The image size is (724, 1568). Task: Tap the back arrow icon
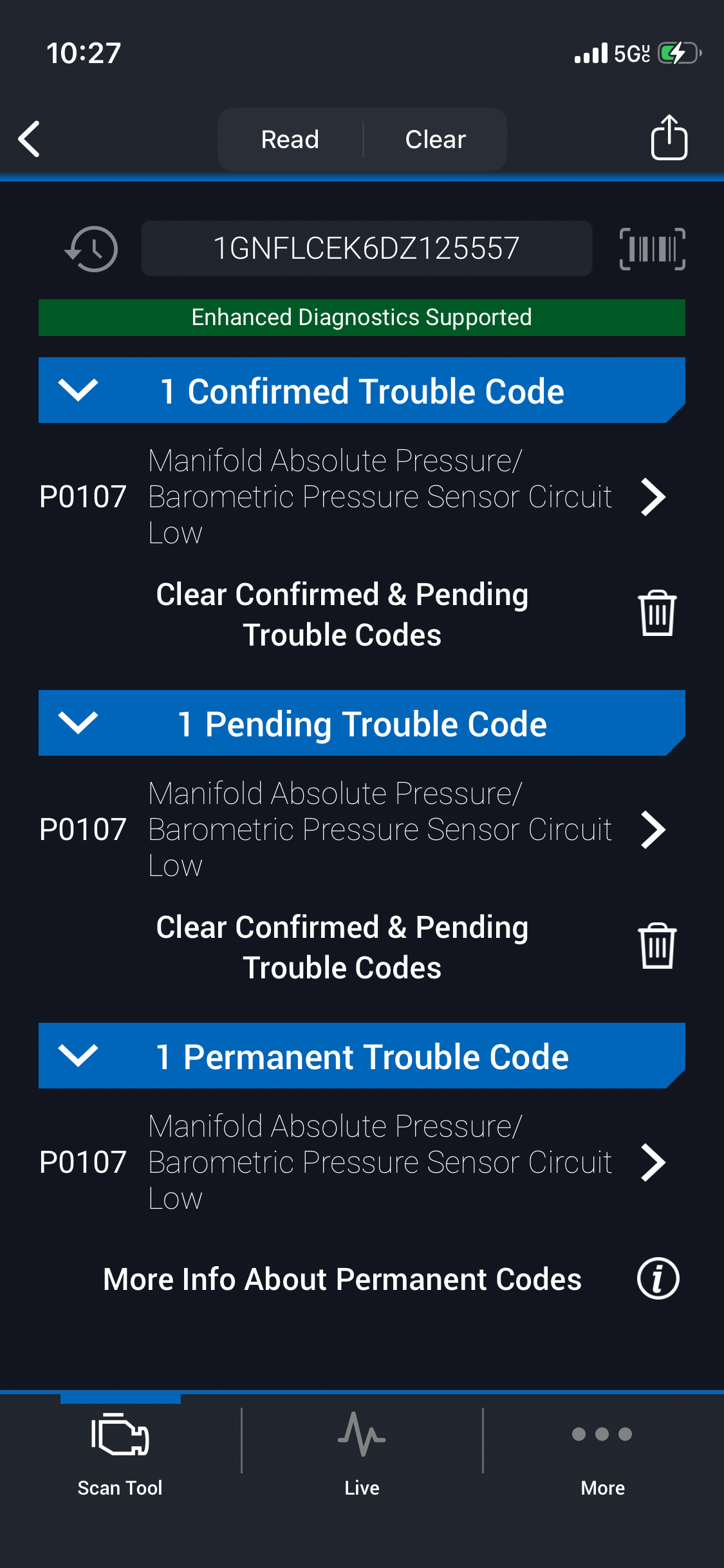click(30, 139)
